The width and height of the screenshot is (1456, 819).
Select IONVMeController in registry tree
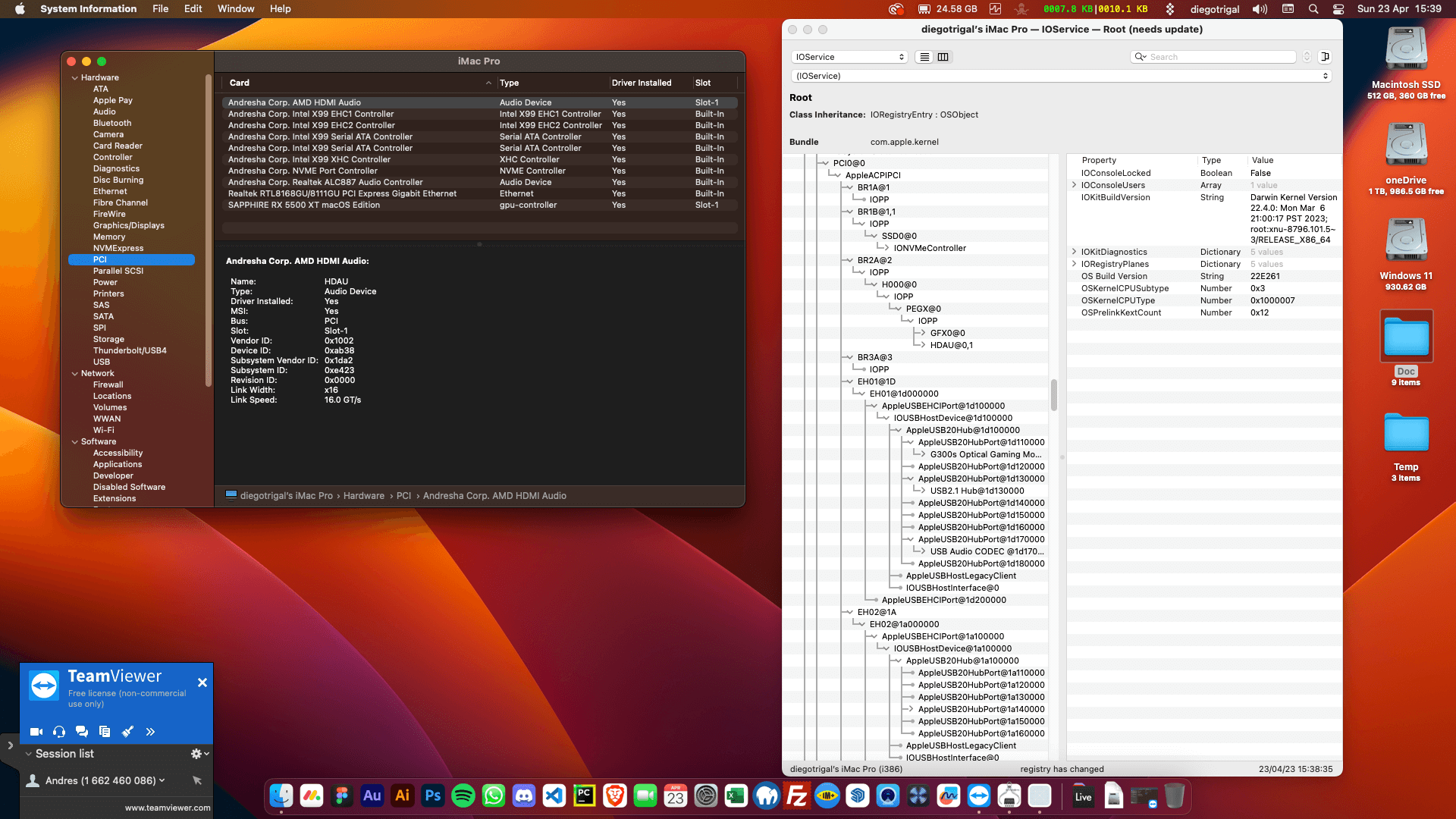point(930,248)
